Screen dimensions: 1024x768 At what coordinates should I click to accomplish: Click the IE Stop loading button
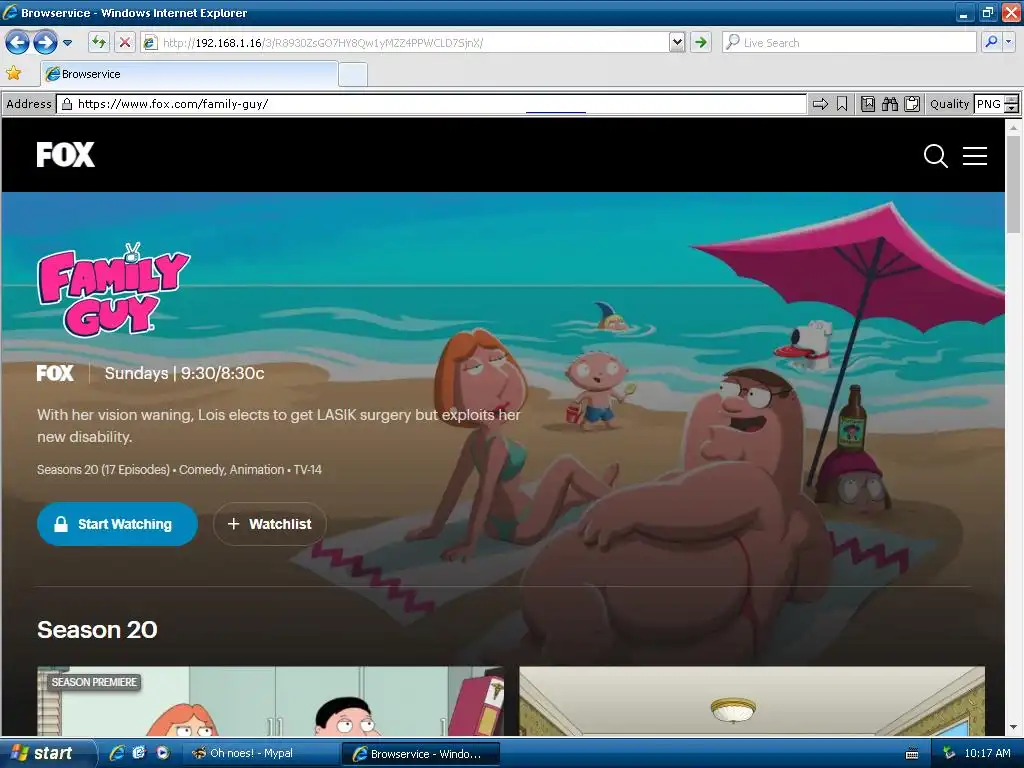tap(124, 43)
